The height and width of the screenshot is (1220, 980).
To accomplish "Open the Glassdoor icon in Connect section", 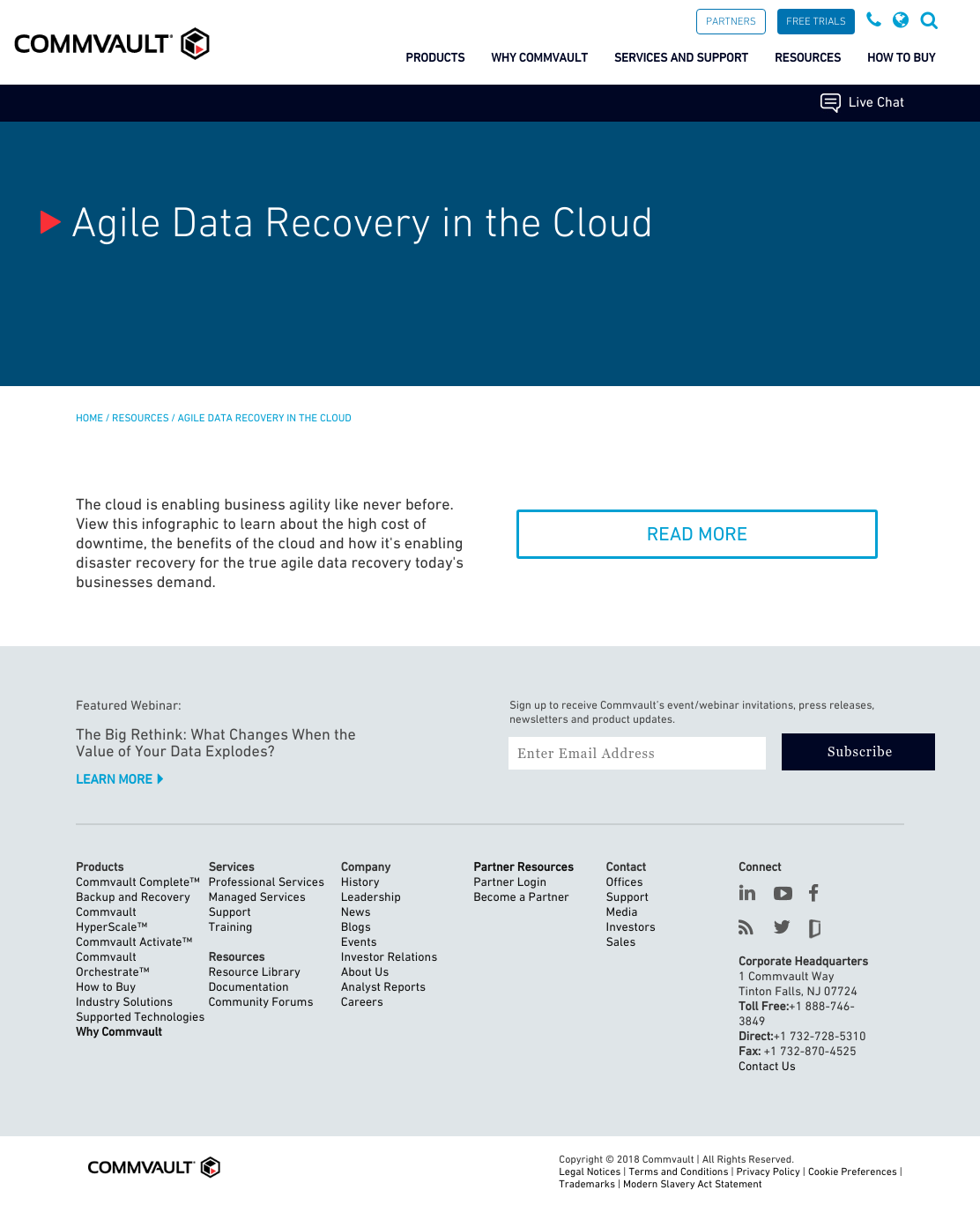I will [x=814, y=928].
